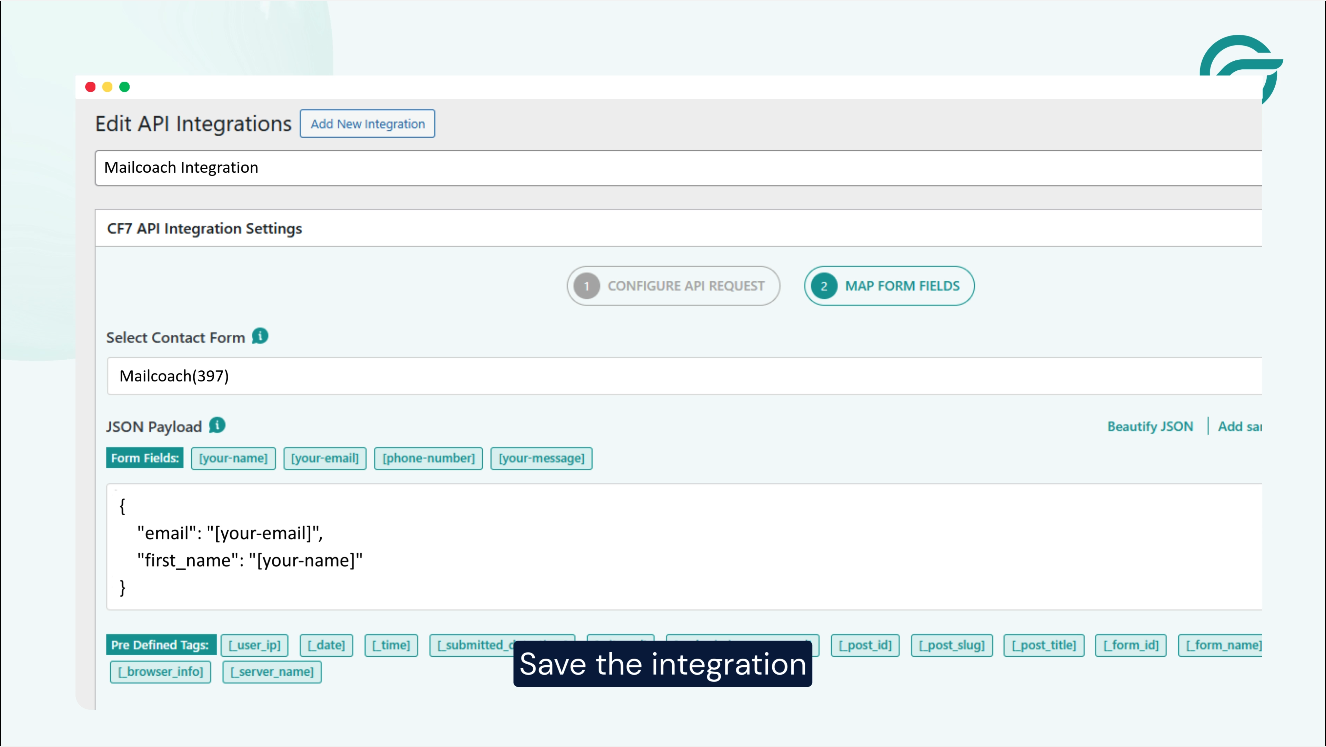Viewport: 1326px width, 747px height.
Task: Insert the [your-message] form field tag
Action: pyautogui.click(x=541, y=458)
